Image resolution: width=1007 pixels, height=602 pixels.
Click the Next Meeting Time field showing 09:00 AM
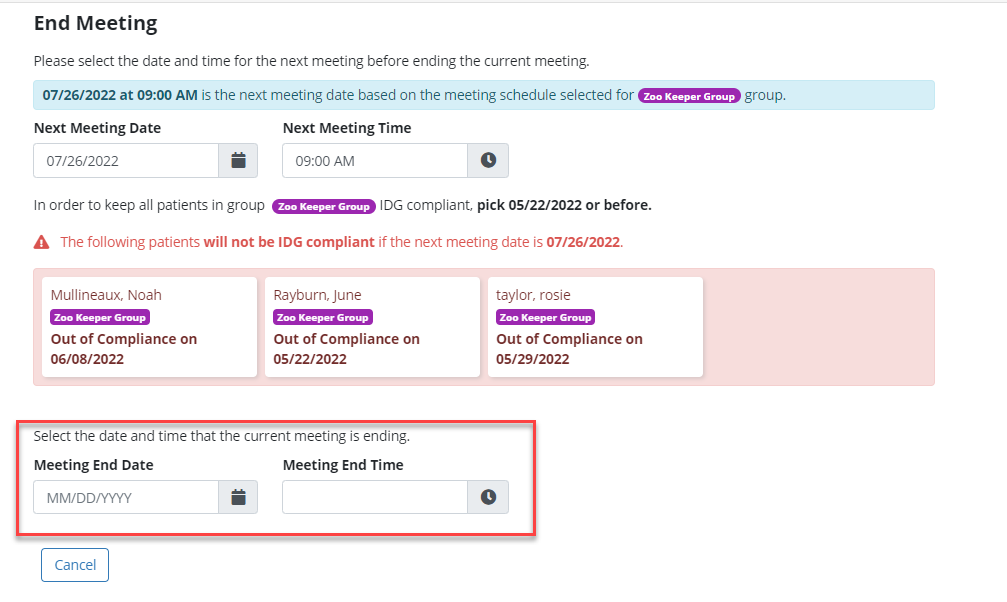pos(375,161)
